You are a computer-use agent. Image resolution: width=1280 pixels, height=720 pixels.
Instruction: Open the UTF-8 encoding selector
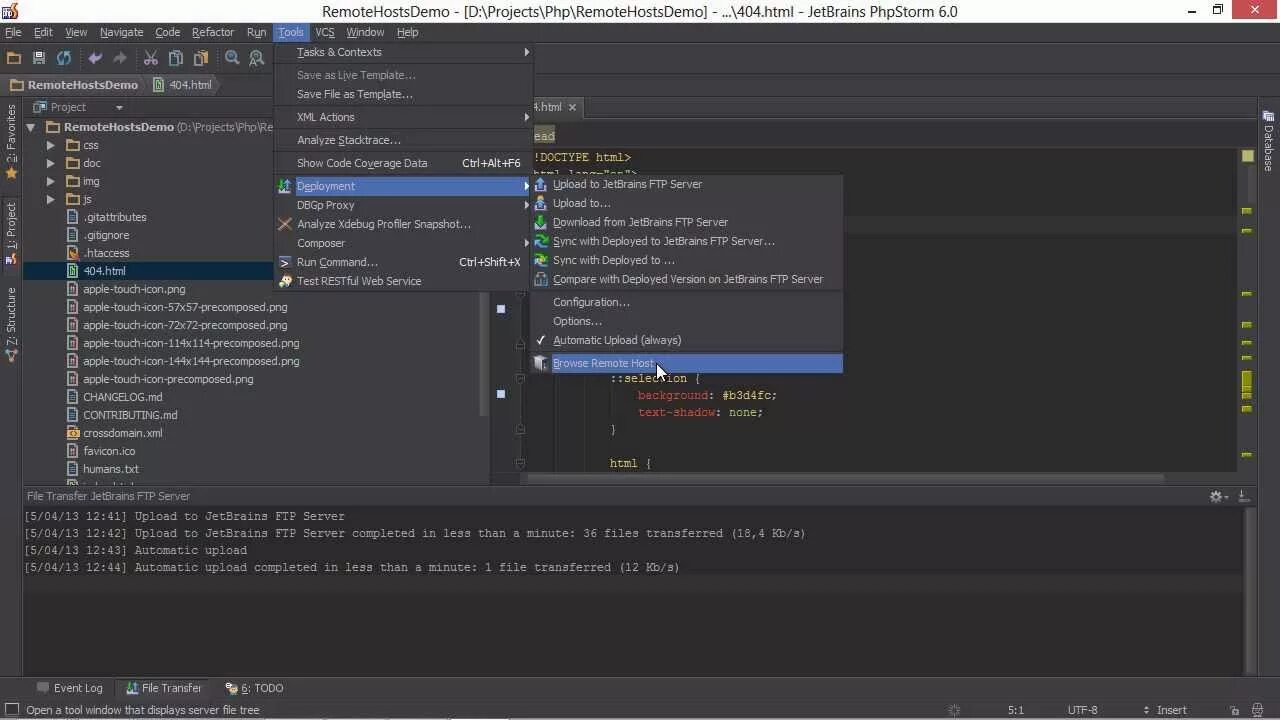click(x=1082, y=710)
